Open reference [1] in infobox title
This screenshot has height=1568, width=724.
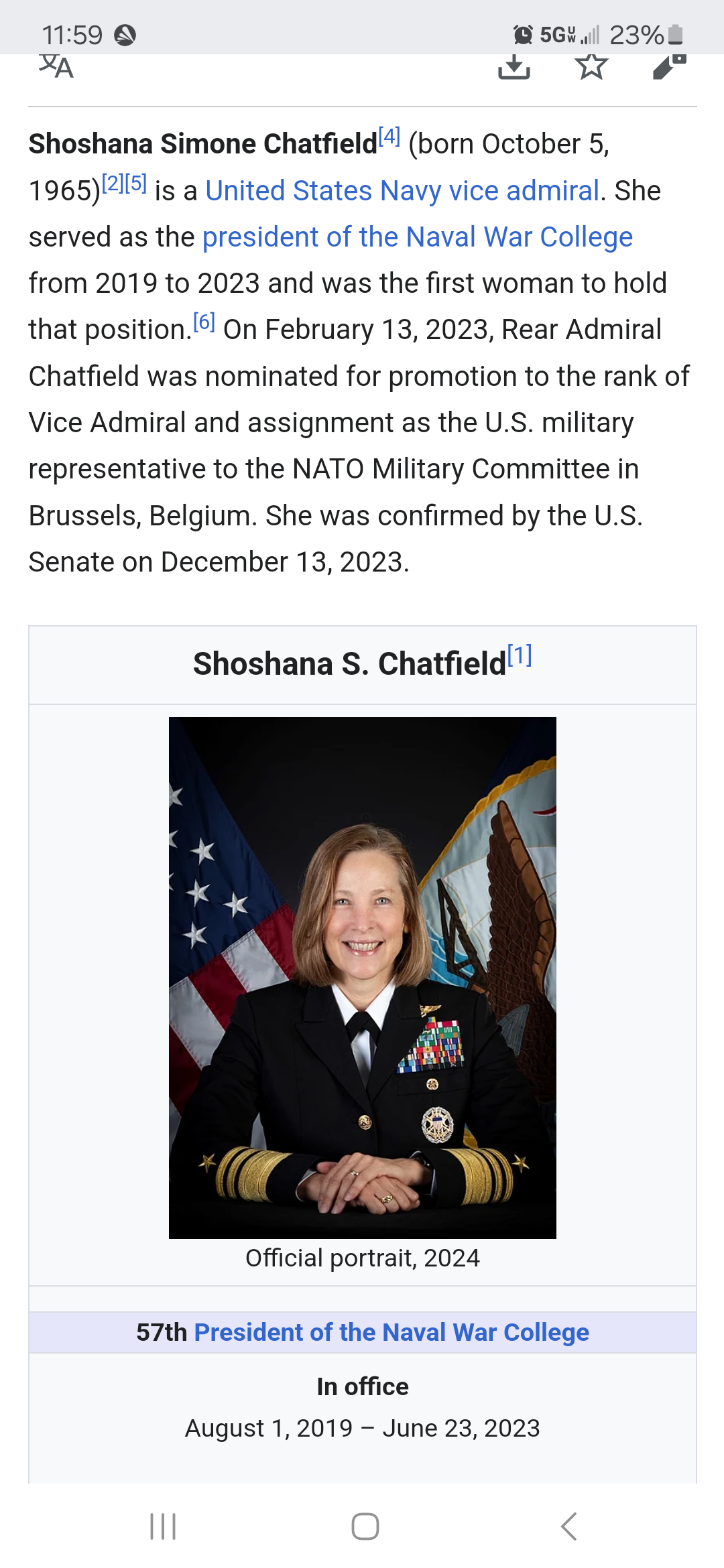click(520, 655)
